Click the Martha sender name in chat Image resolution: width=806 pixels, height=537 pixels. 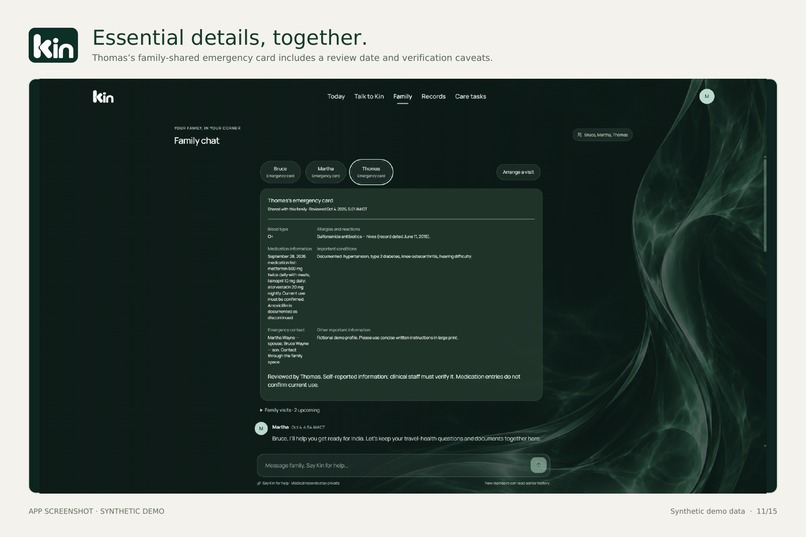[280, 427]
